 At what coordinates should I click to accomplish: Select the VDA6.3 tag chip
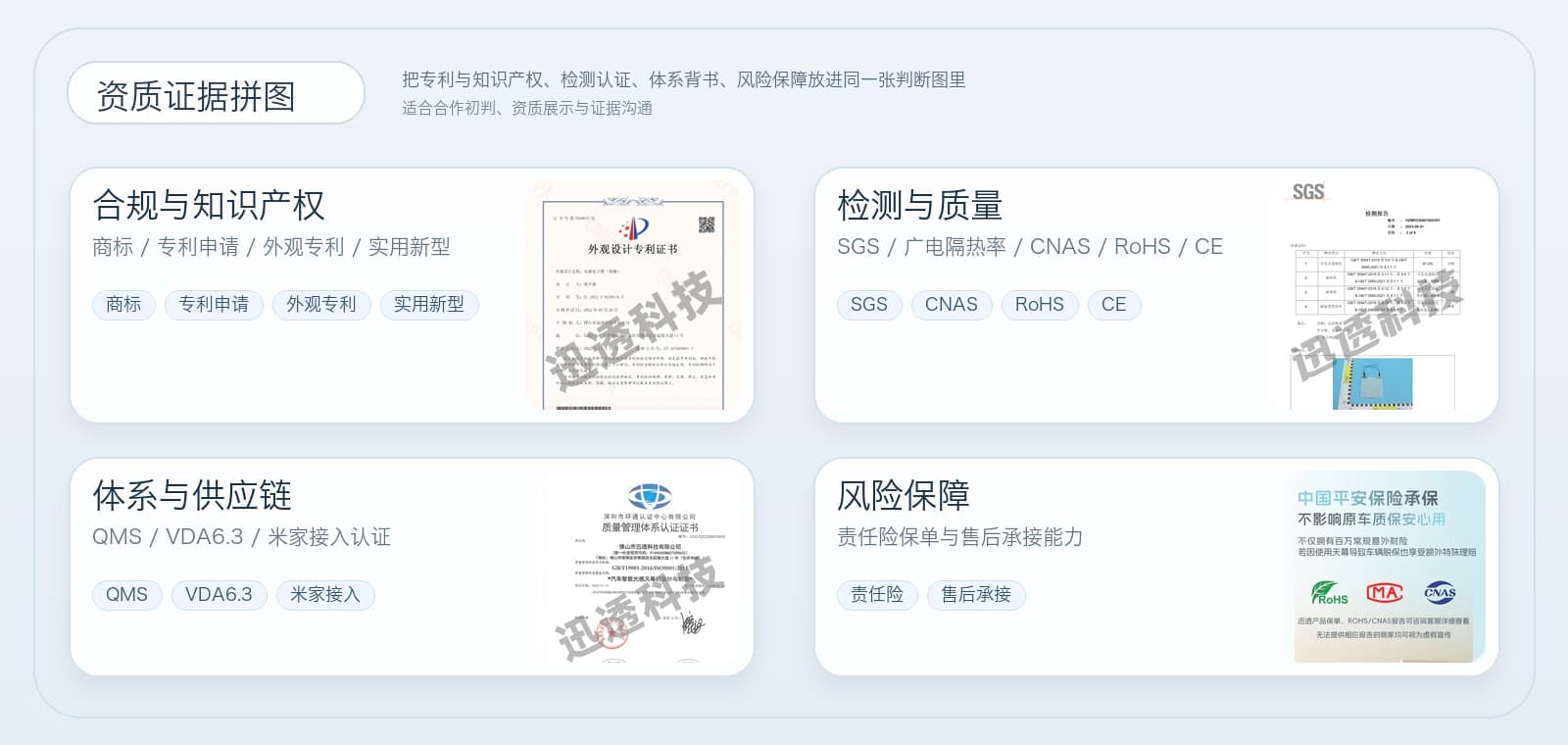coord(220,595)
